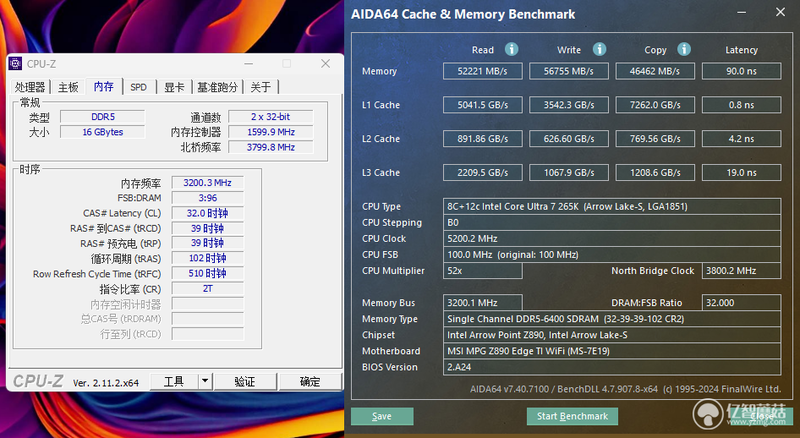Click the L1 Cache Read value 5041.5 GB/s

483,105
